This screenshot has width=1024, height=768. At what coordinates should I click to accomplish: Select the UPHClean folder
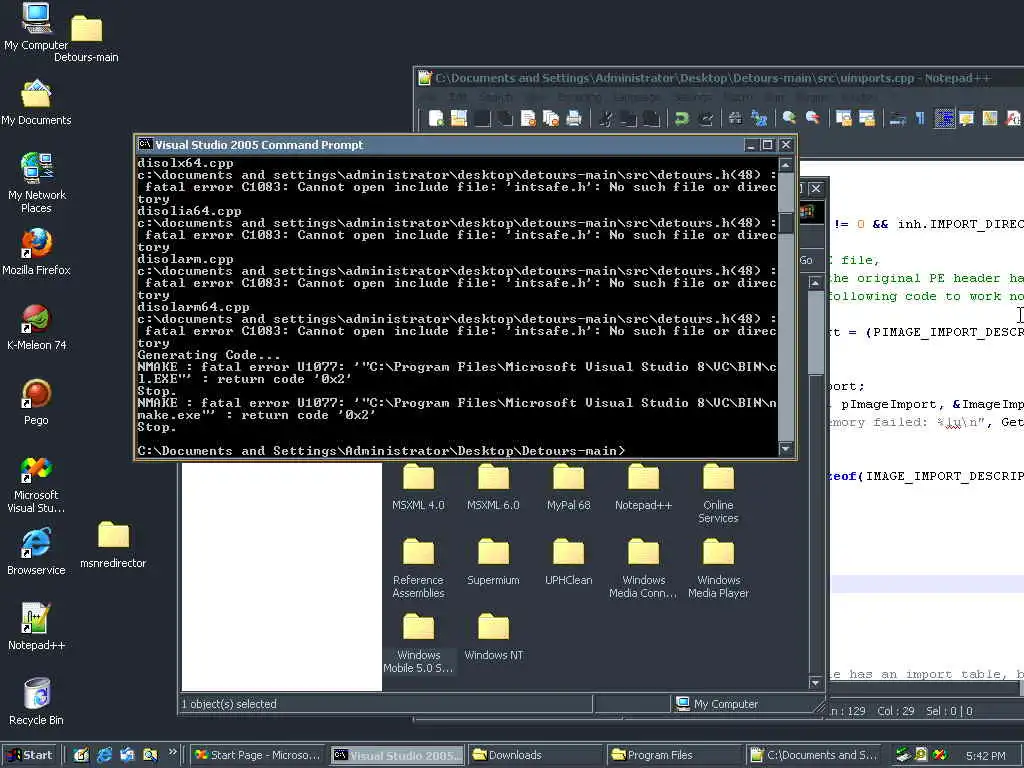[x=568, y=562]
